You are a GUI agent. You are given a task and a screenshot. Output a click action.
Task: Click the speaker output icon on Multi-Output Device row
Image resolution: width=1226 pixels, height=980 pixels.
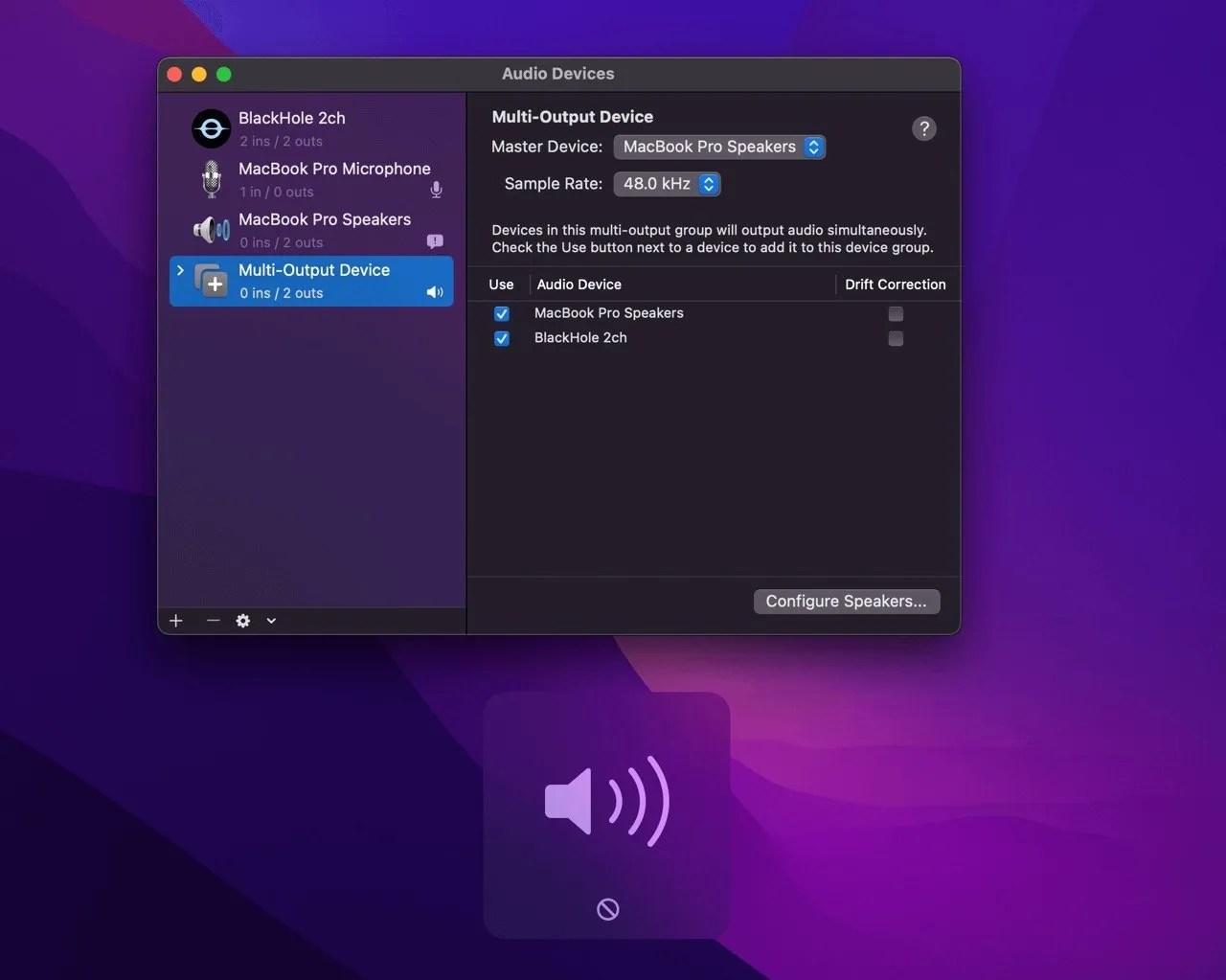[x=435, y=292]
